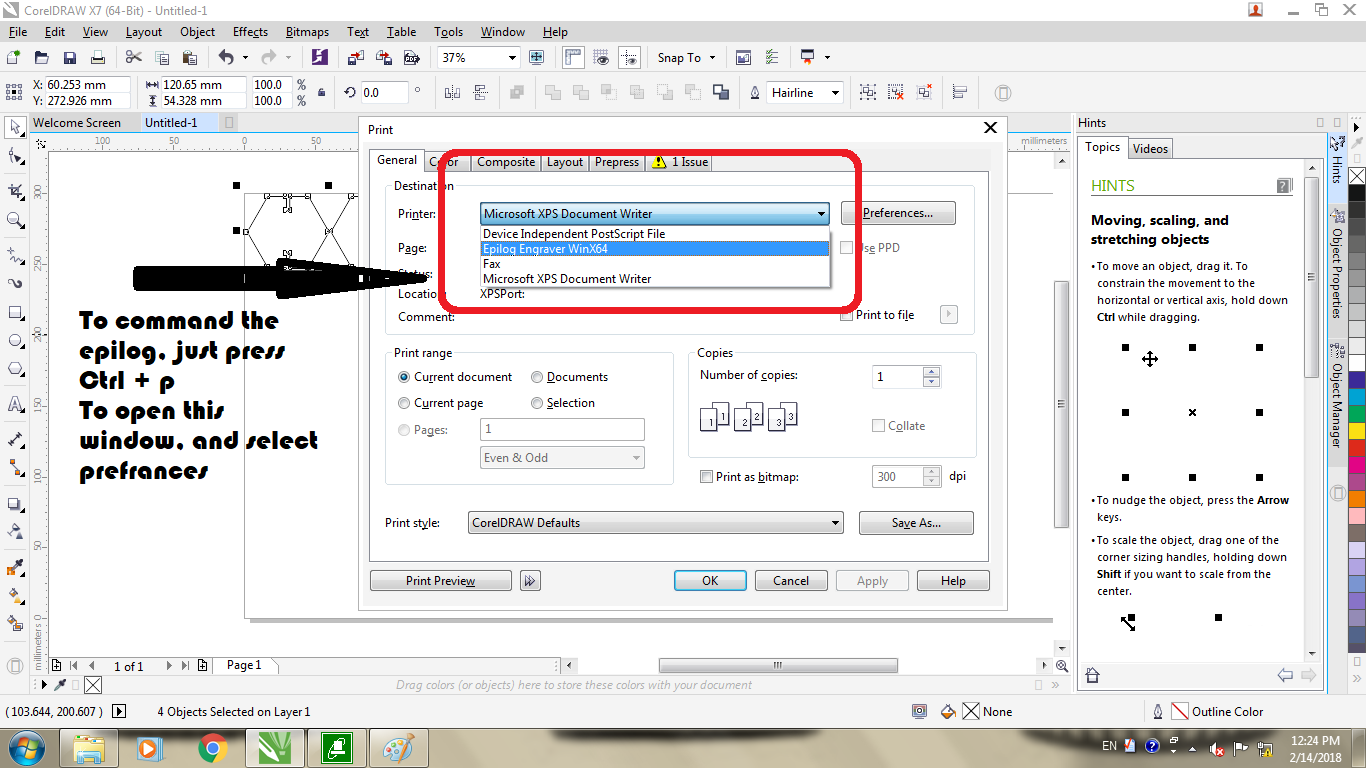Screen dimensions: 1366x768
Task: Select the Documents radio button
Action: click(x=537, y=377)
